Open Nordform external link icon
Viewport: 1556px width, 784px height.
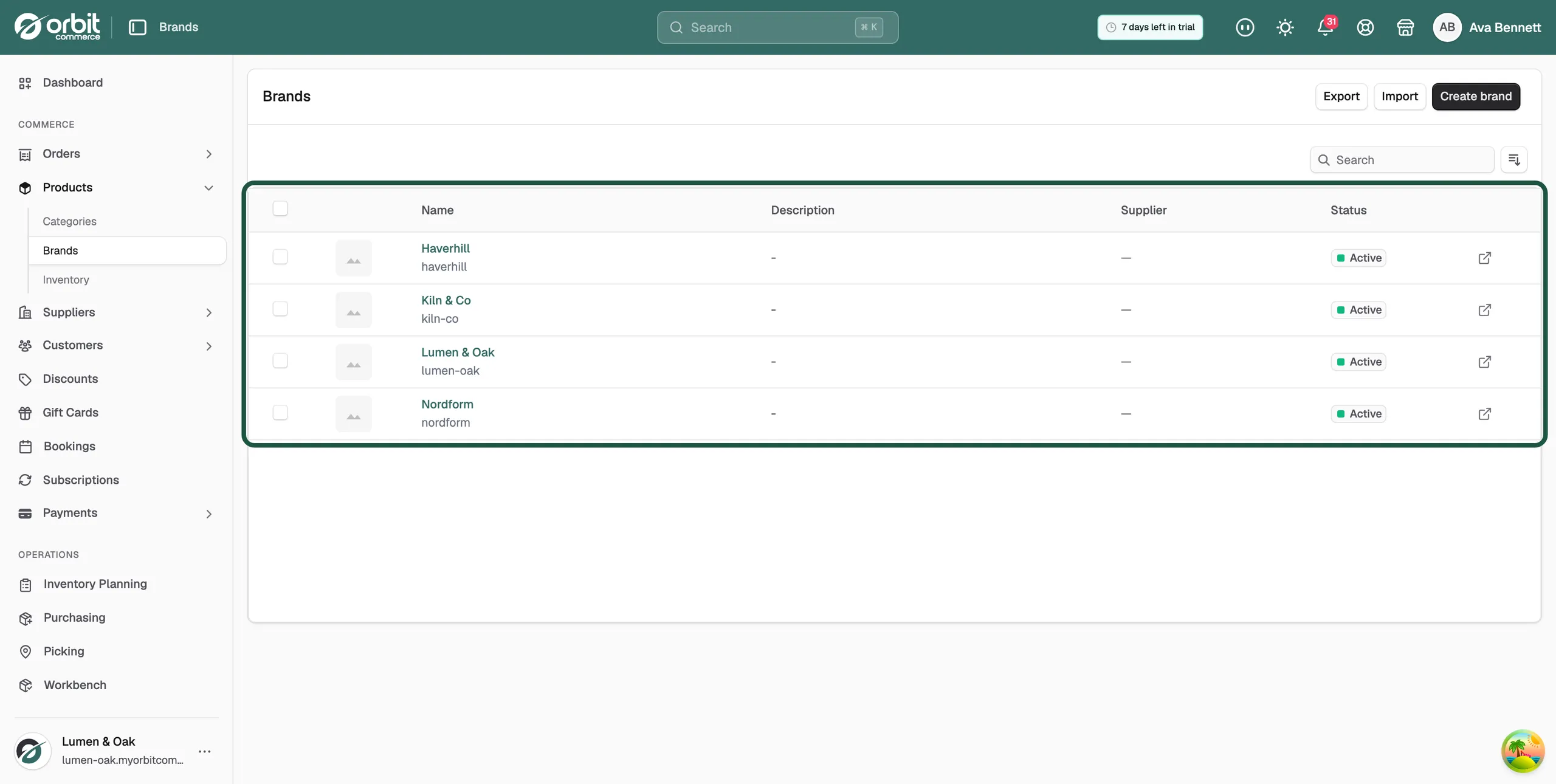1484,414
